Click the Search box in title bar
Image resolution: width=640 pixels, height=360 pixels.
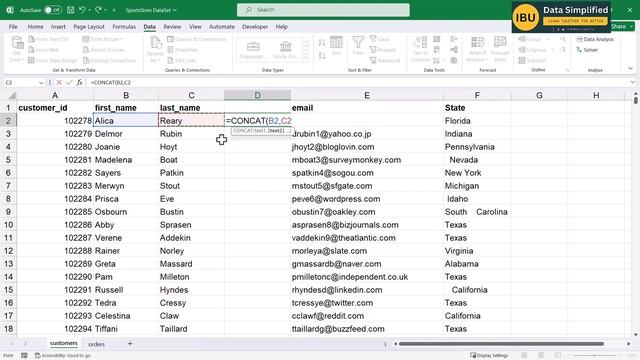click(x=323, y=10)
